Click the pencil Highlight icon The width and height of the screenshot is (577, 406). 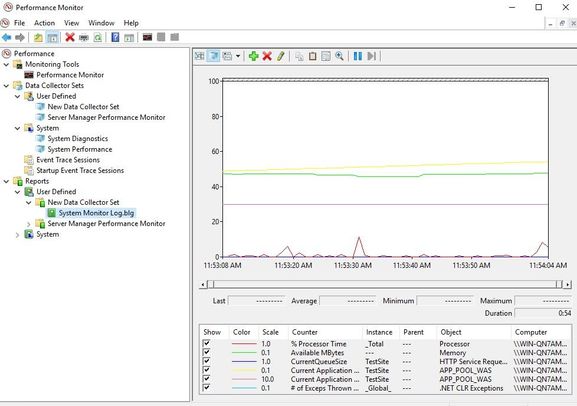[281, 56]
